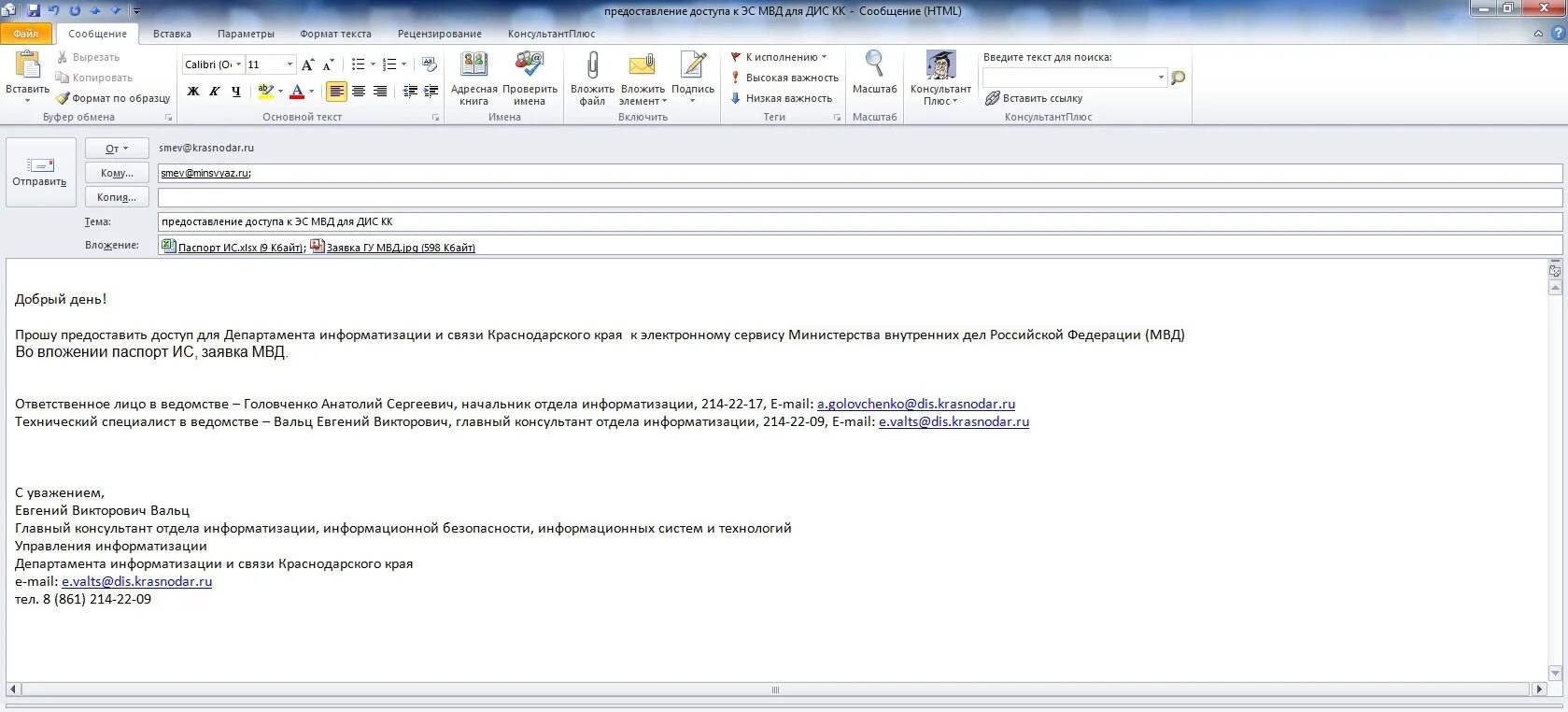Open the Calibri font name dropdown
The width and height of the screenshot is (1568, 712).
[x=239, y=64]
